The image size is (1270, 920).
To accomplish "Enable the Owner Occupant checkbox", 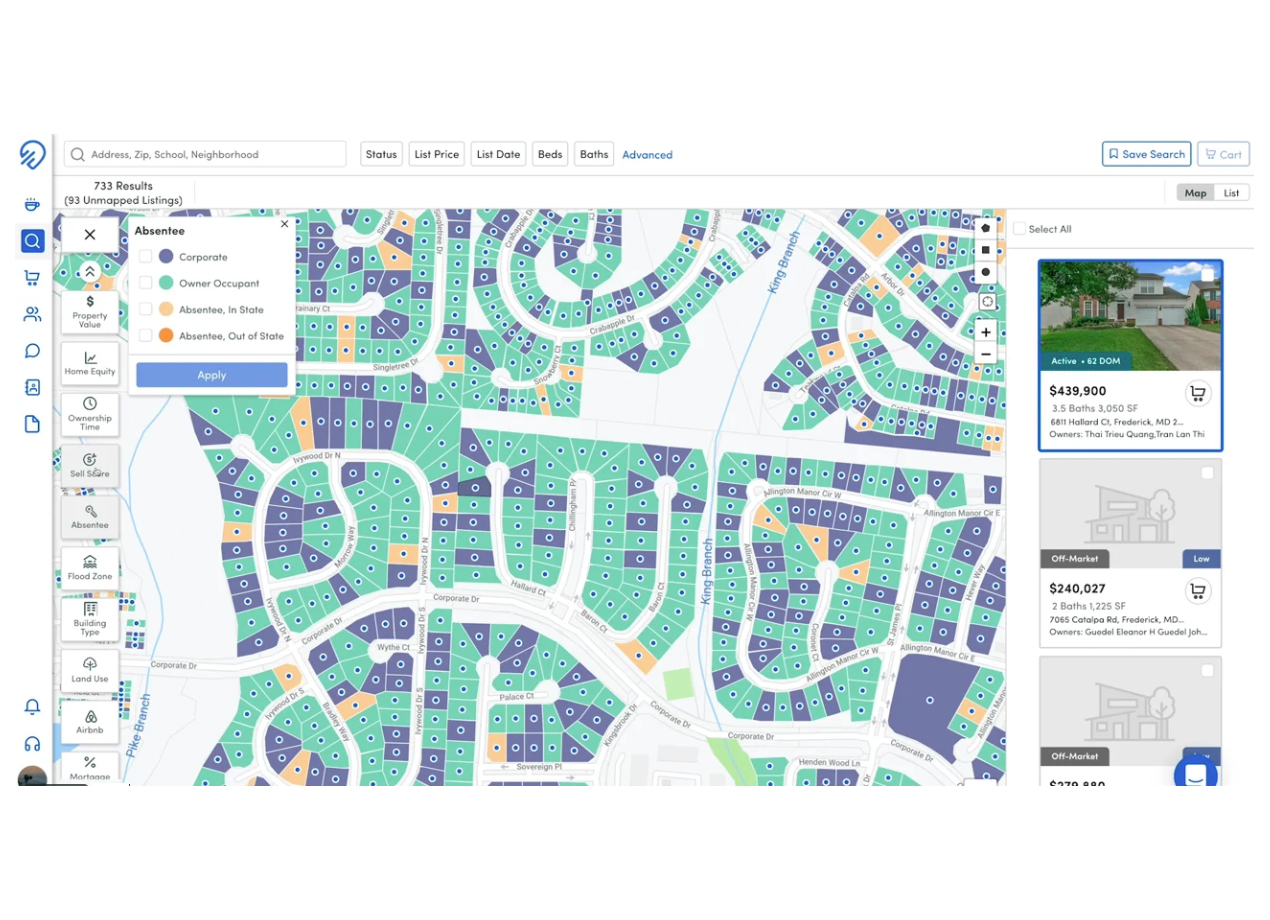I will coord(146,283).
